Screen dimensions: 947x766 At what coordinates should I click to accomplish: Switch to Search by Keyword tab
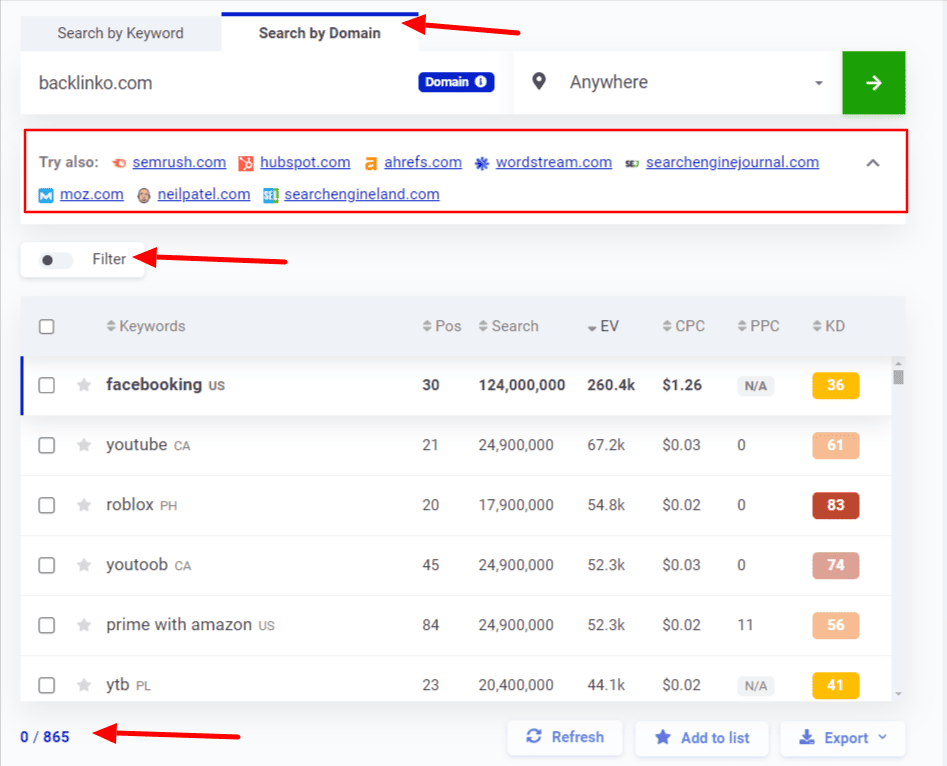pyautogui.click(x=121, y=33)
